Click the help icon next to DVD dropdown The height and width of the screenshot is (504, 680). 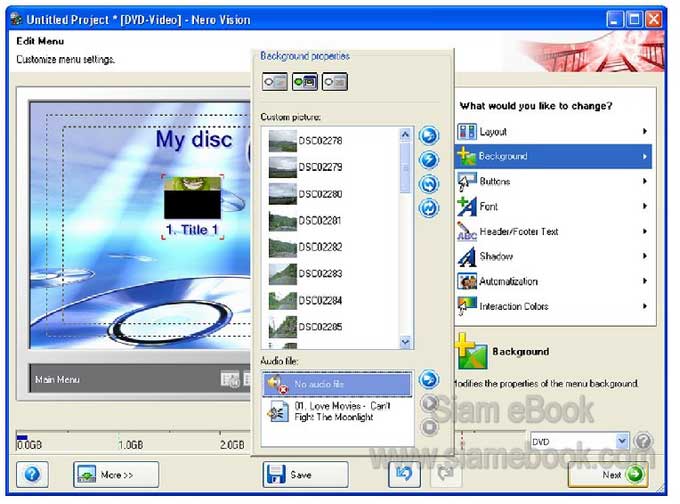tap(644, 442)
